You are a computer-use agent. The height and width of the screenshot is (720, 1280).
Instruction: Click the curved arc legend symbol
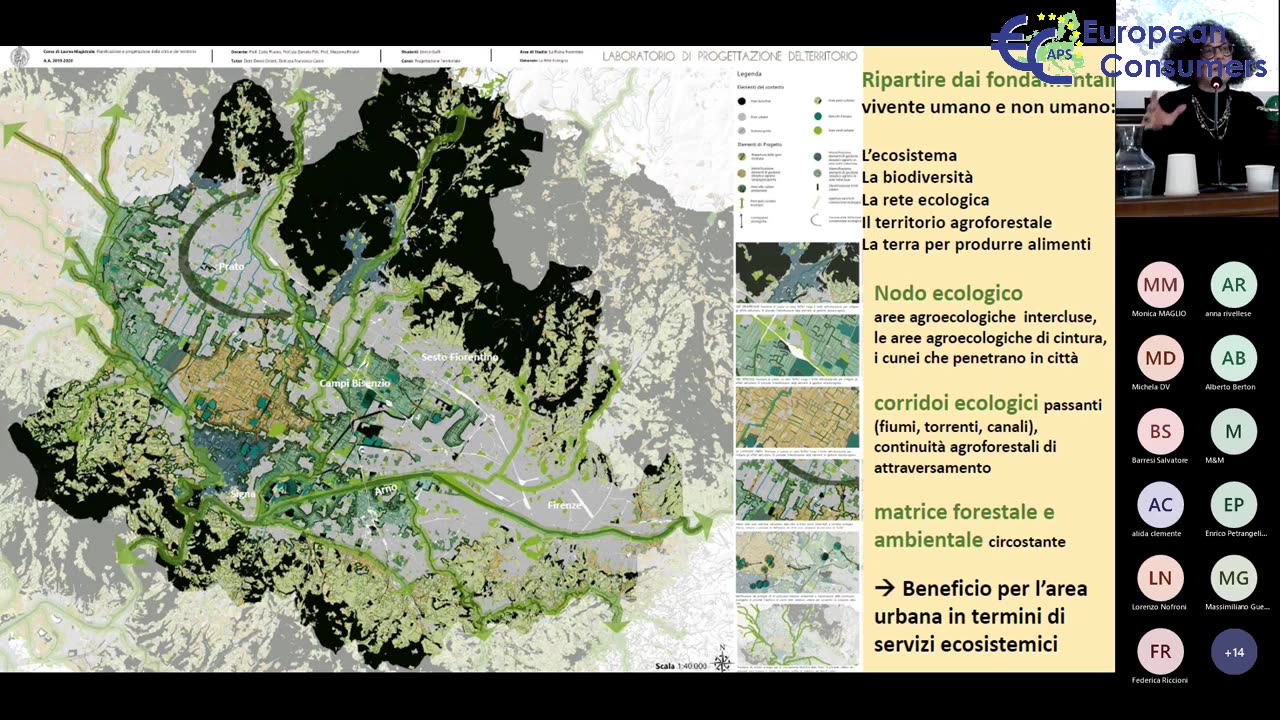(x=817, y=219)
